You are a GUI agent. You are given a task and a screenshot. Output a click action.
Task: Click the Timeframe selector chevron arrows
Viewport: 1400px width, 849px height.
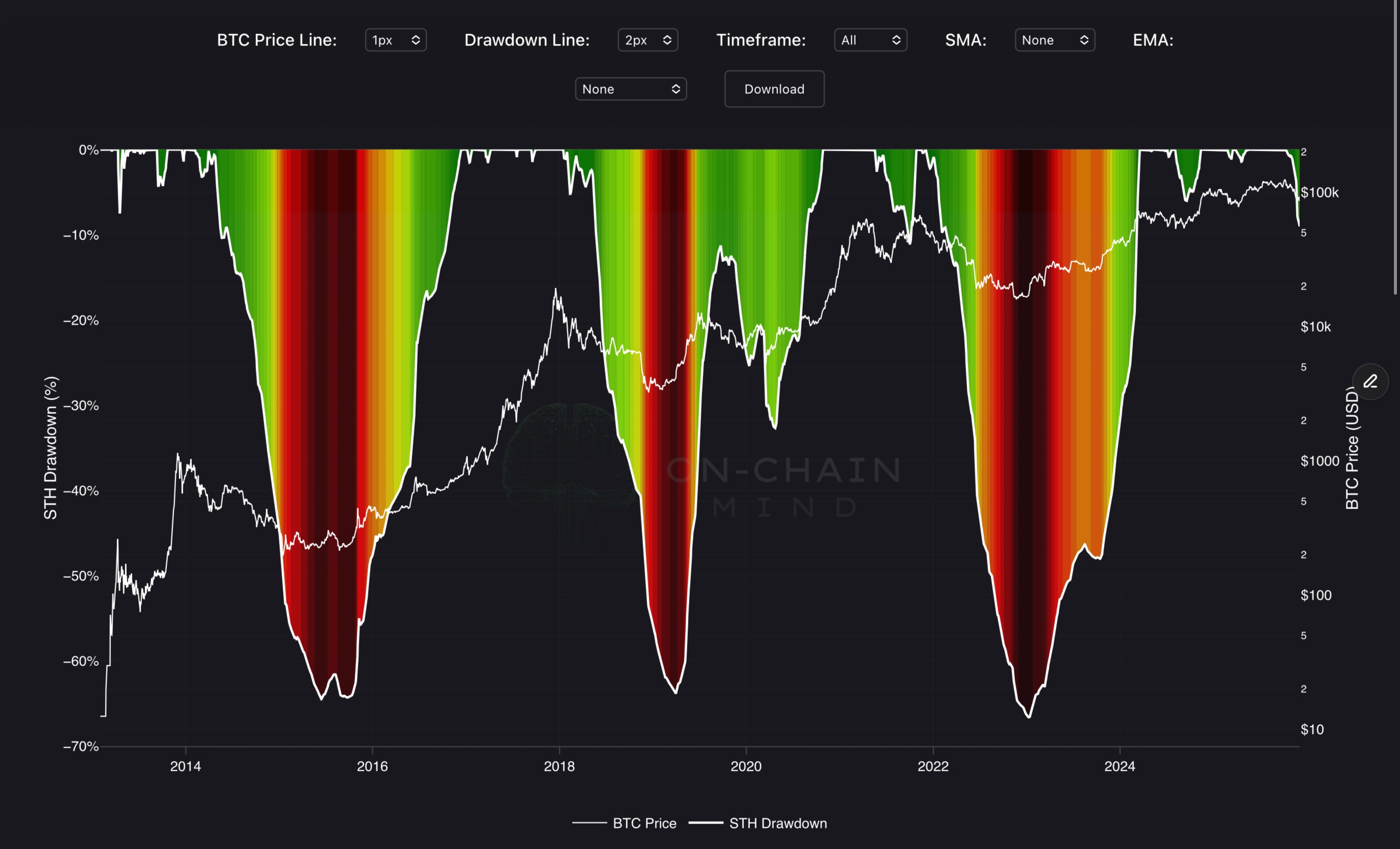coord(896,40)
